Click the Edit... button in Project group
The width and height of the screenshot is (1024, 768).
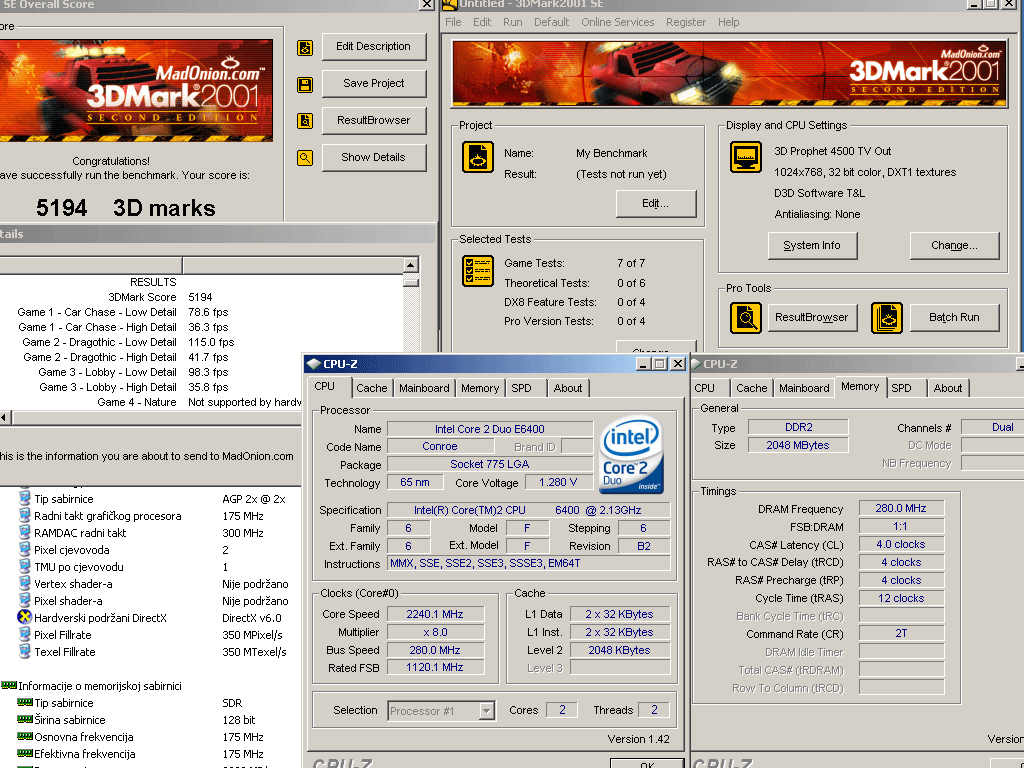(656, 204)
